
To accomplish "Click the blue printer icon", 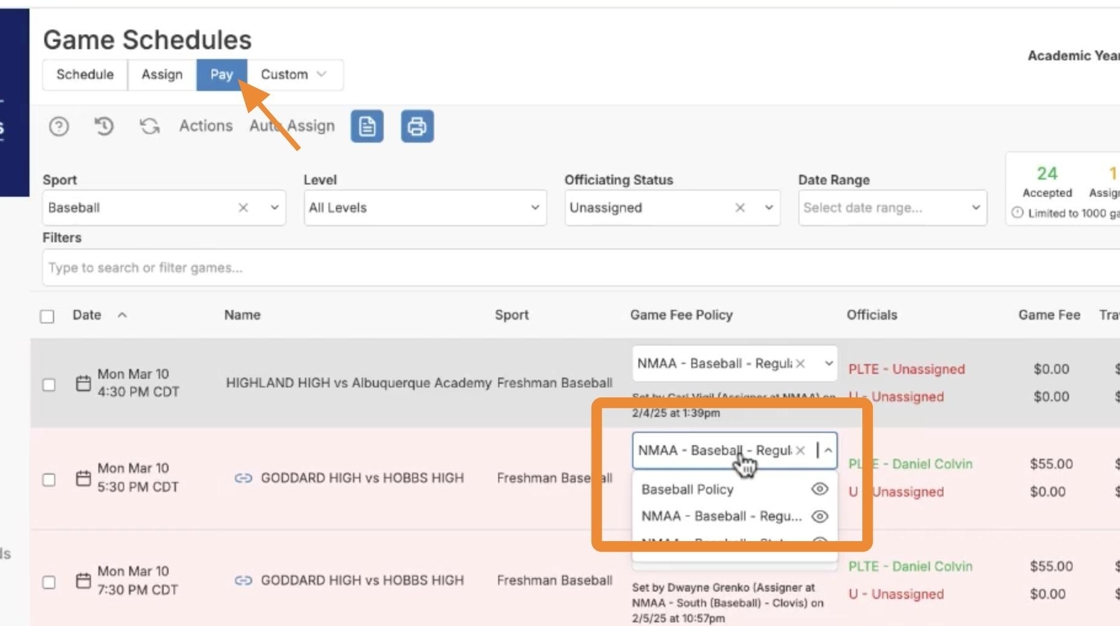I will pos(417,126).
